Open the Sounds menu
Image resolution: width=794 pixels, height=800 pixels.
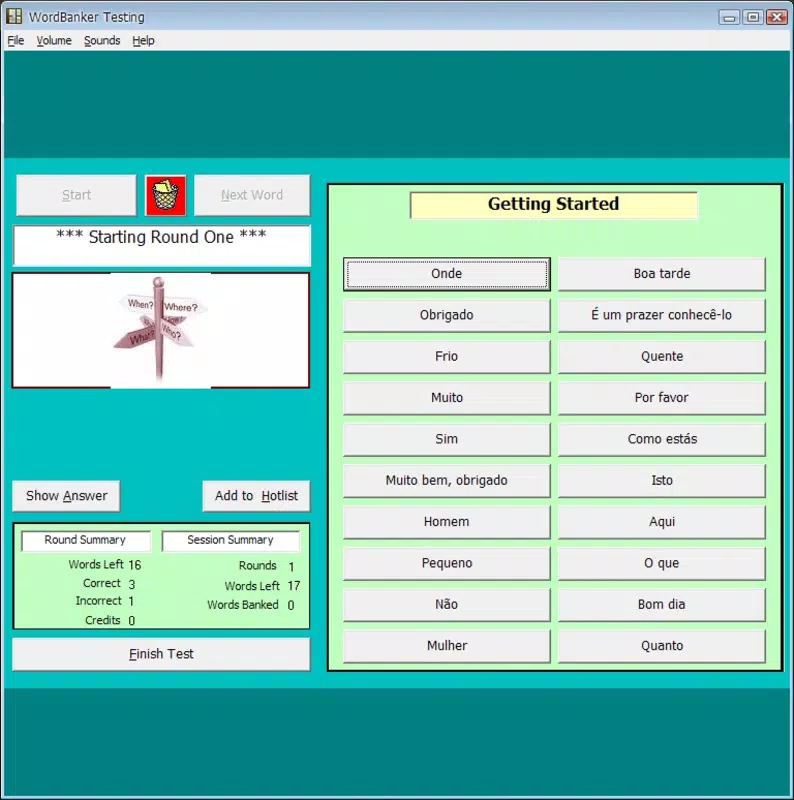[102, 40]
